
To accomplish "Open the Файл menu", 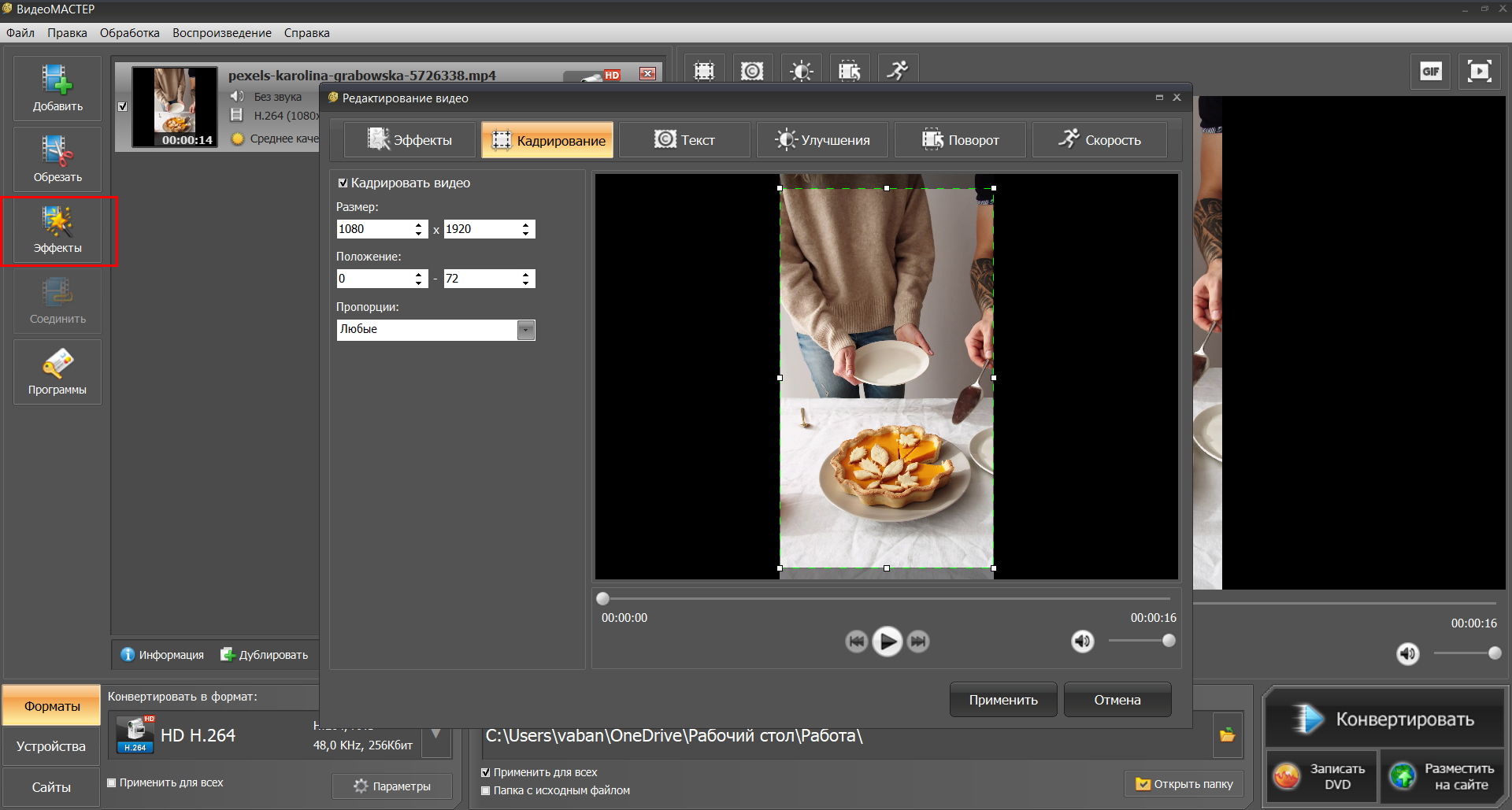I will point(20,33).
